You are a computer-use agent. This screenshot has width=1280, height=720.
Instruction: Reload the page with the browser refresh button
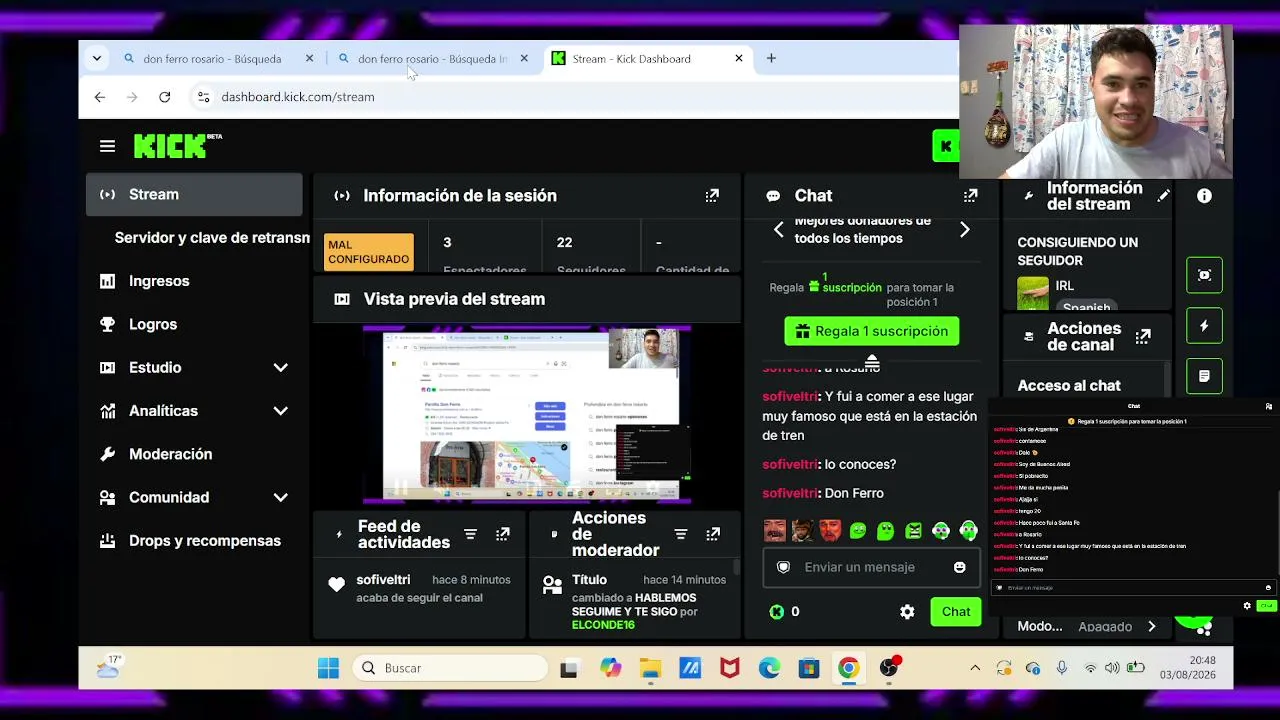point(165,97)
